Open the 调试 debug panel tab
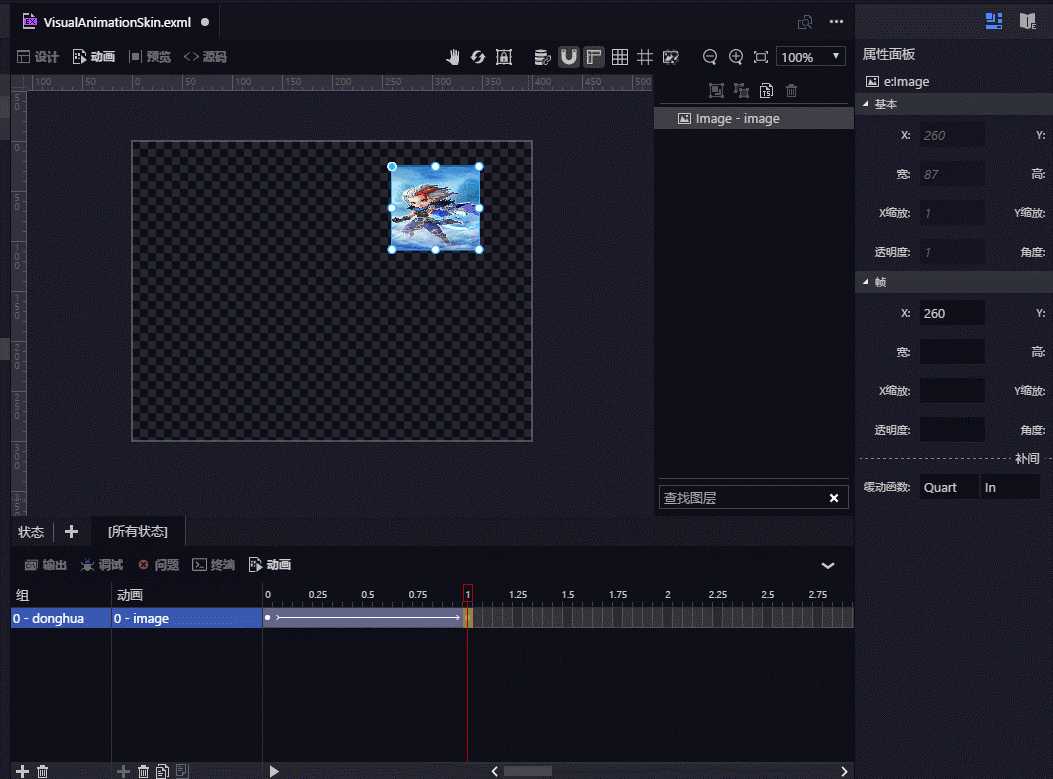 click(x=101, y=565)
